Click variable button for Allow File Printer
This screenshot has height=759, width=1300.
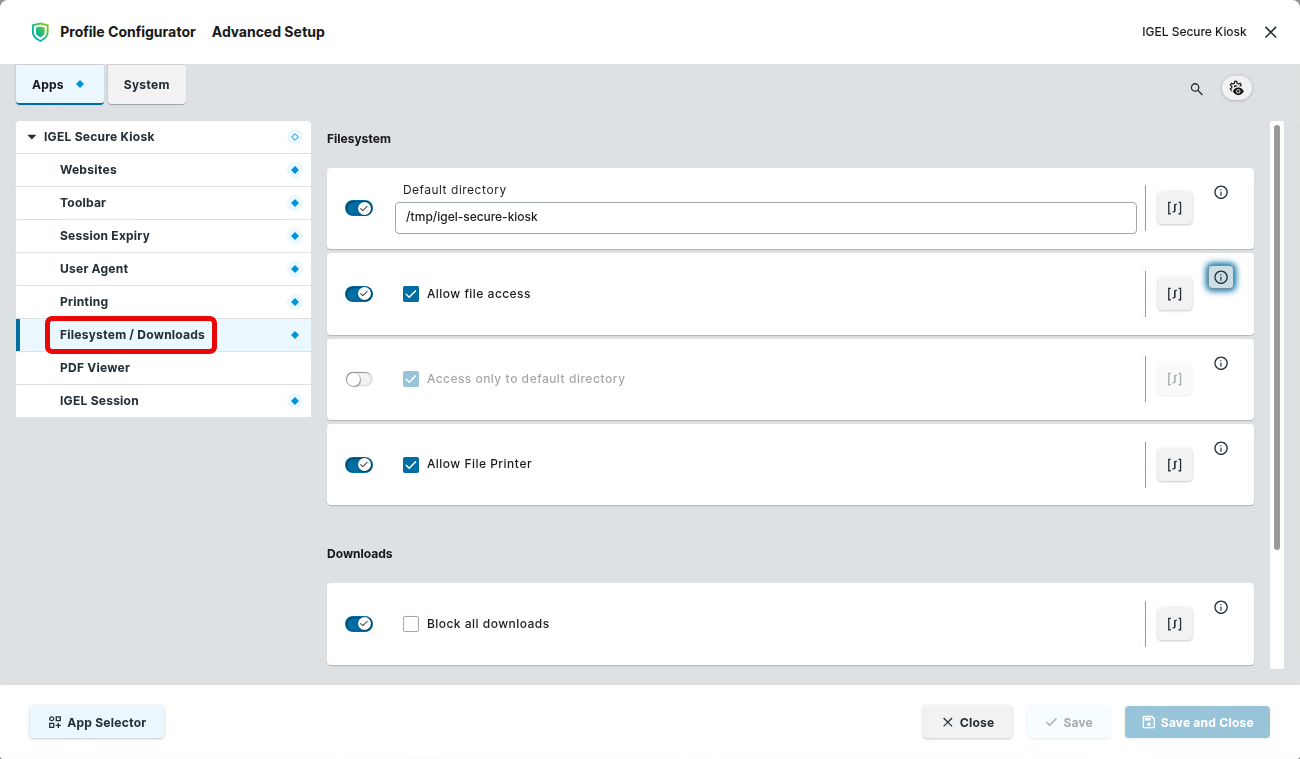pyautogui.click(x=1175, y=464)
